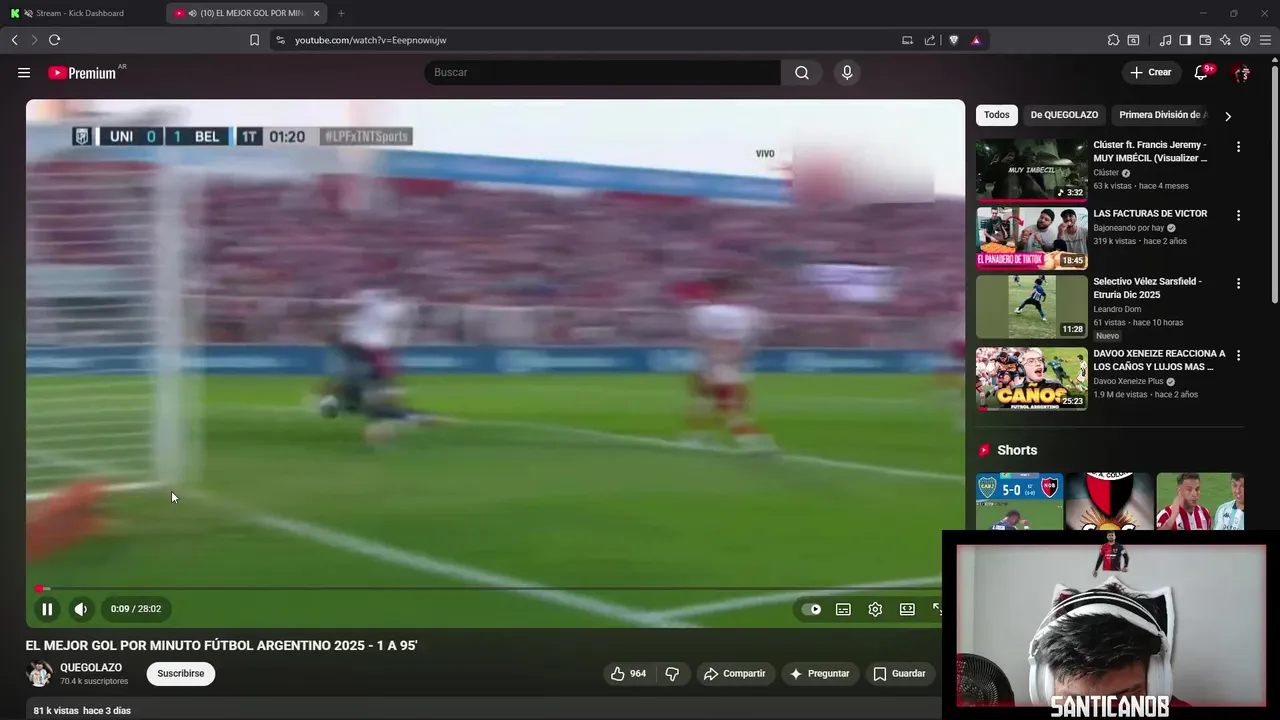Screen dimensions: 1280x720
Task: Toggle subtitles in video player
Action: [843, 609]
